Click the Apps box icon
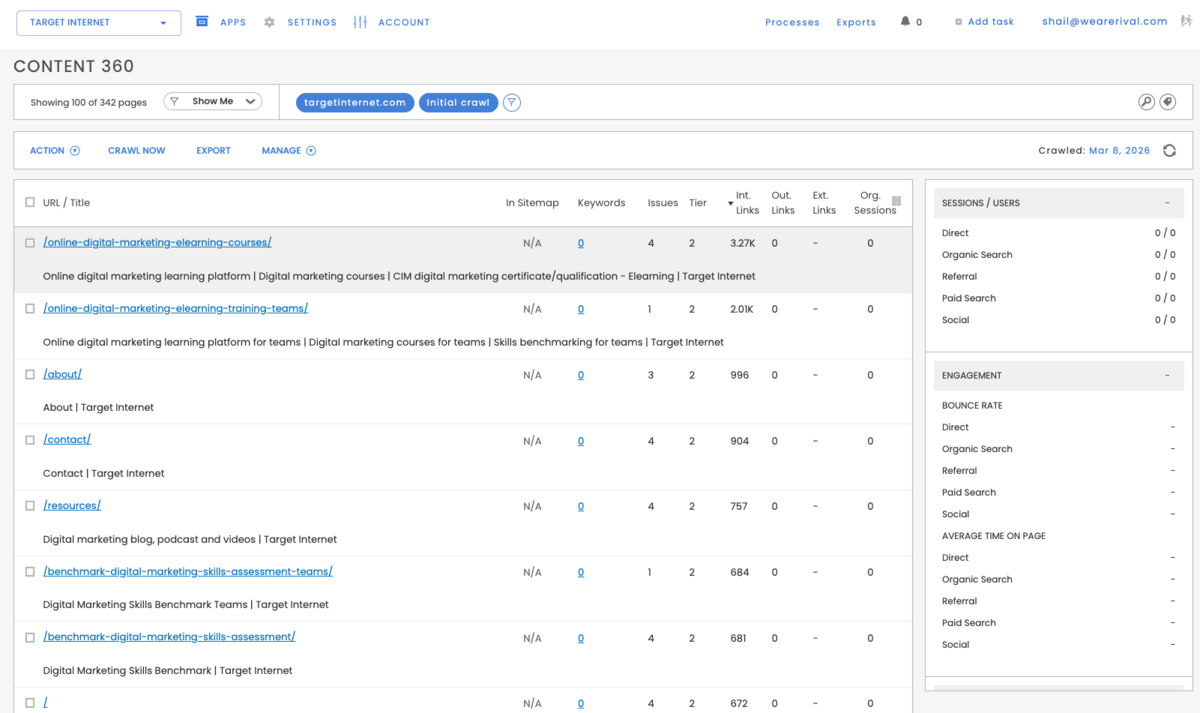 pyautogui.click(x=201, y=21)
